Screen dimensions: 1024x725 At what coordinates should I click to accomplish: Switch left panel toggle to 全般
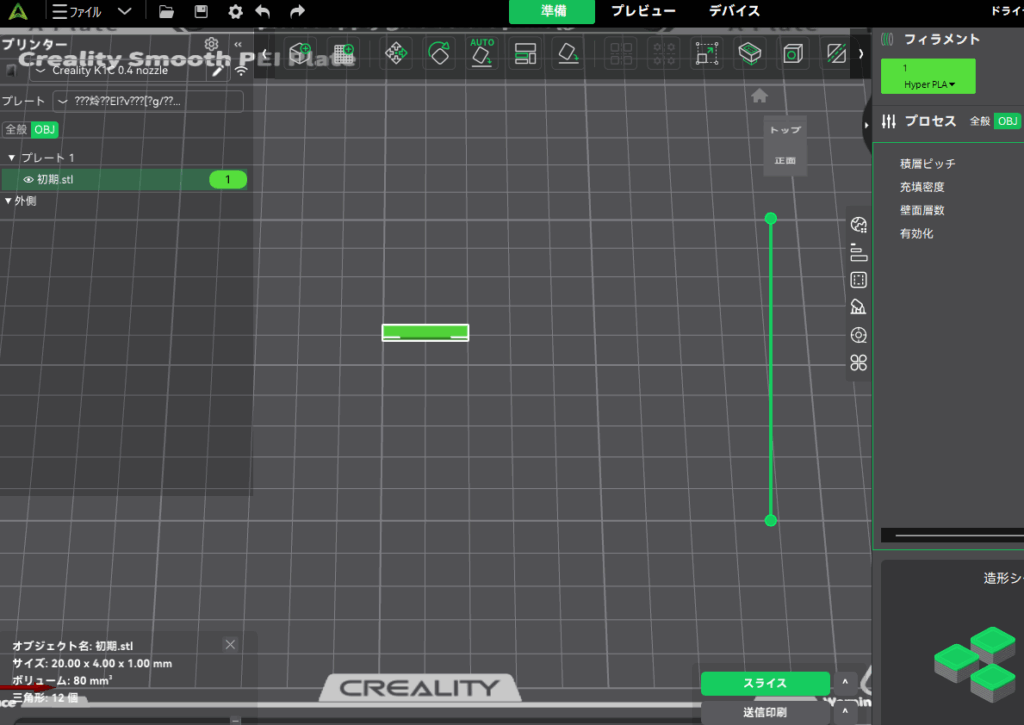click(16, 129)
